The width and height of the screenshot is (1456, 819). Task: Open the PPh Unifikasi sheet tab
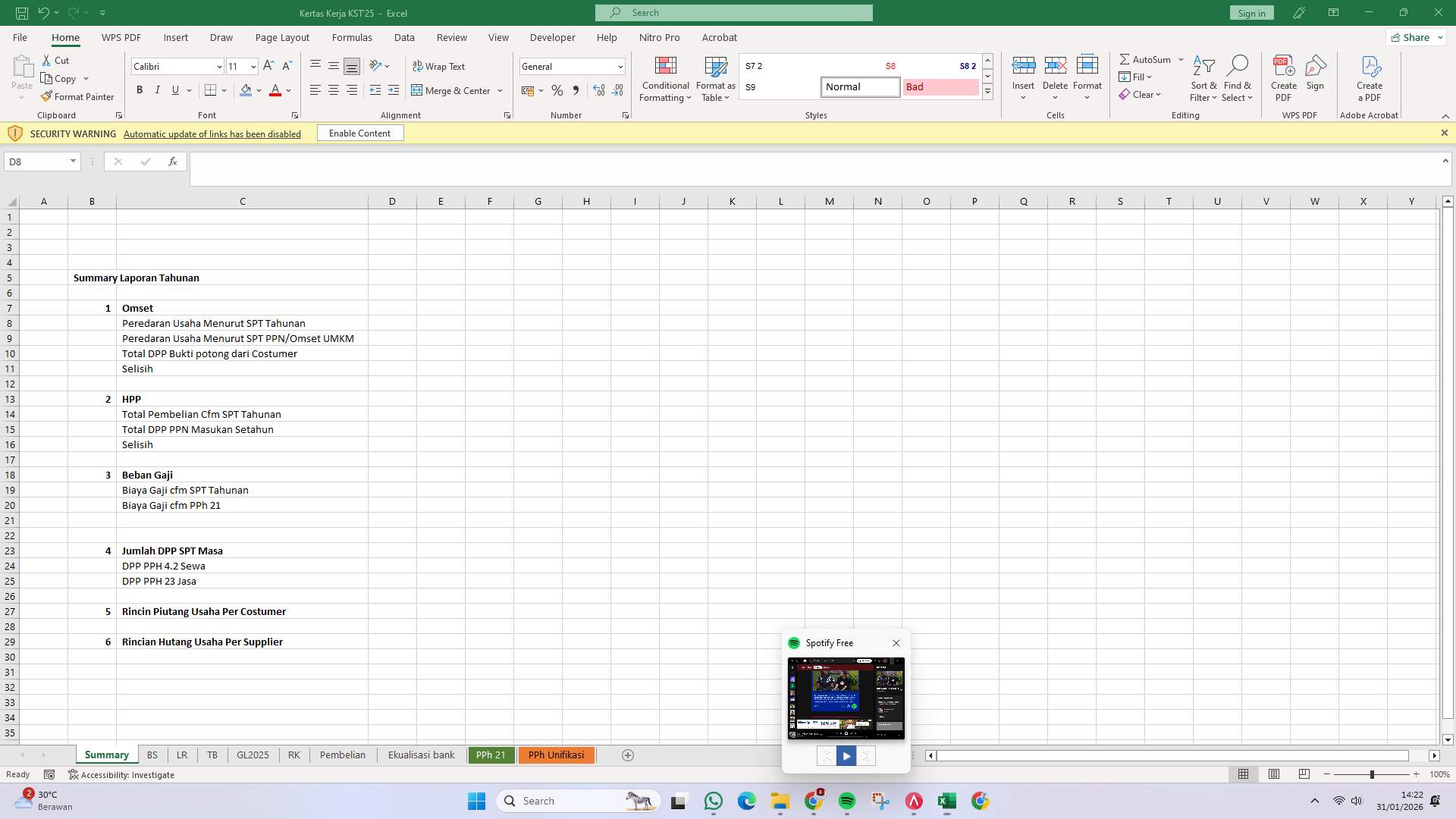556,755
